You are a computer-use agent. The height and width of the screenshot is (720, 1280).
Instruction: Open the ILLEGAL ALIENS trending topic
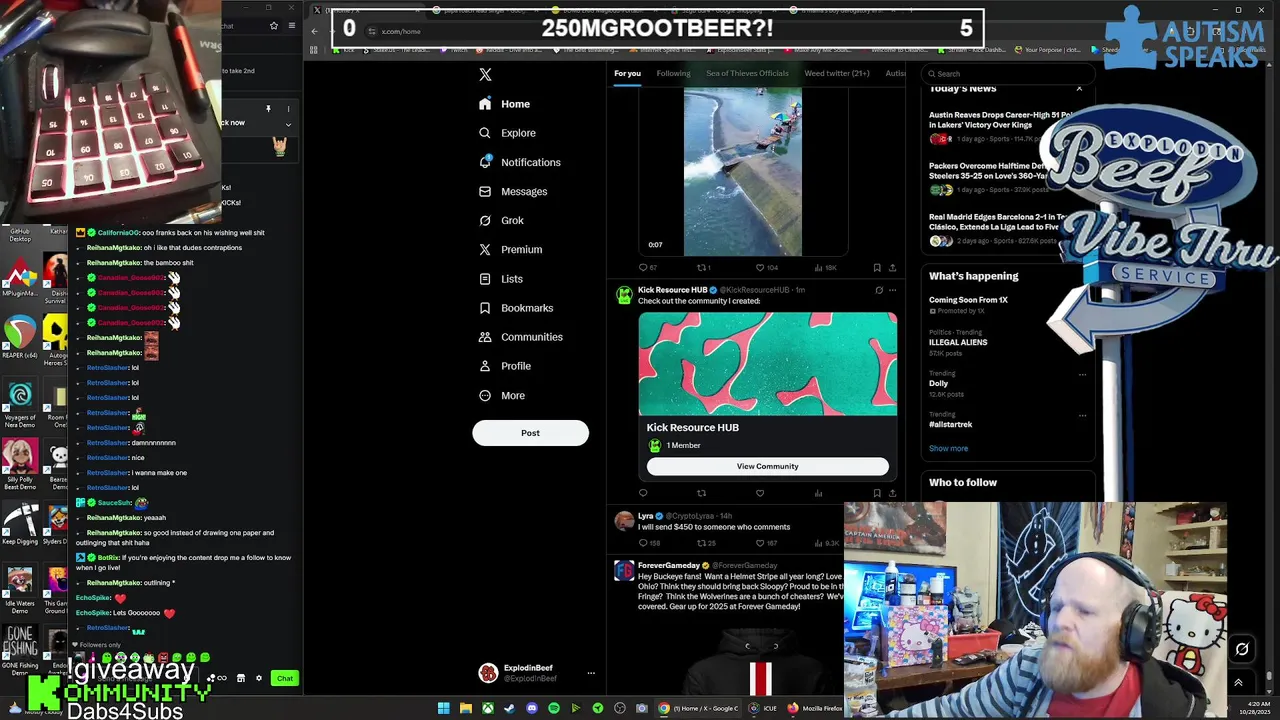pyautogui.click(x=958, y=342)
